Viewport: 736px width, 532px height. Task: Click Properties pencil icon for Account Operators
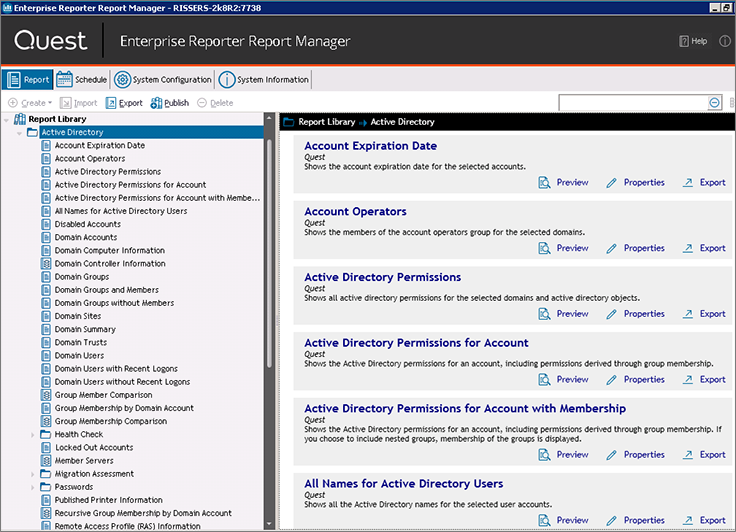(x=611, y=248)
